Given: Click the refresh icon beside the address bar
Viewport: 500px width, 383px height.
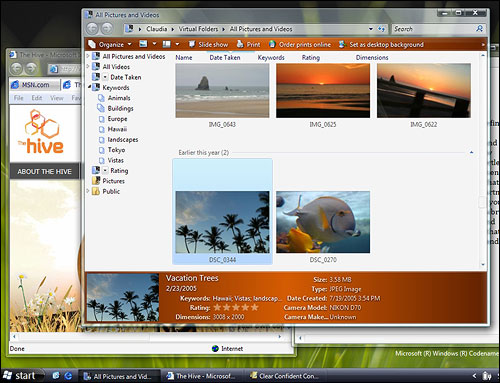Looking at the screenshot, I should pos(381,29).
